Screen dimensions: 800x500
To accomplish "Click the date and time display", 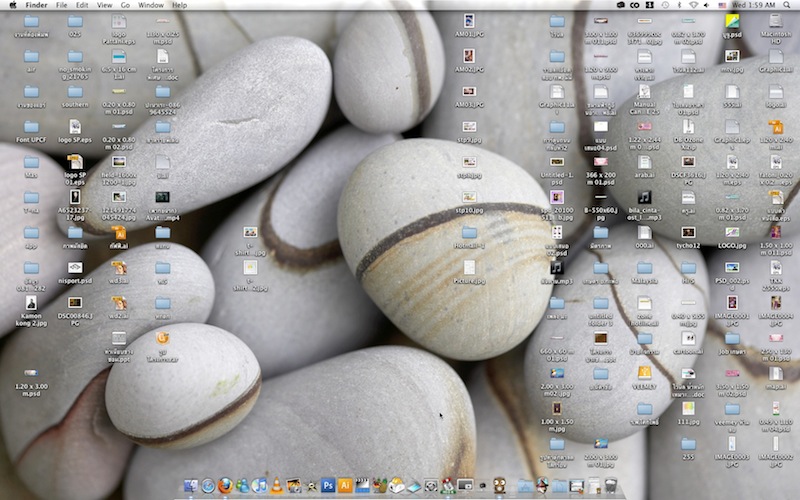I will click(x=755, y=5).
